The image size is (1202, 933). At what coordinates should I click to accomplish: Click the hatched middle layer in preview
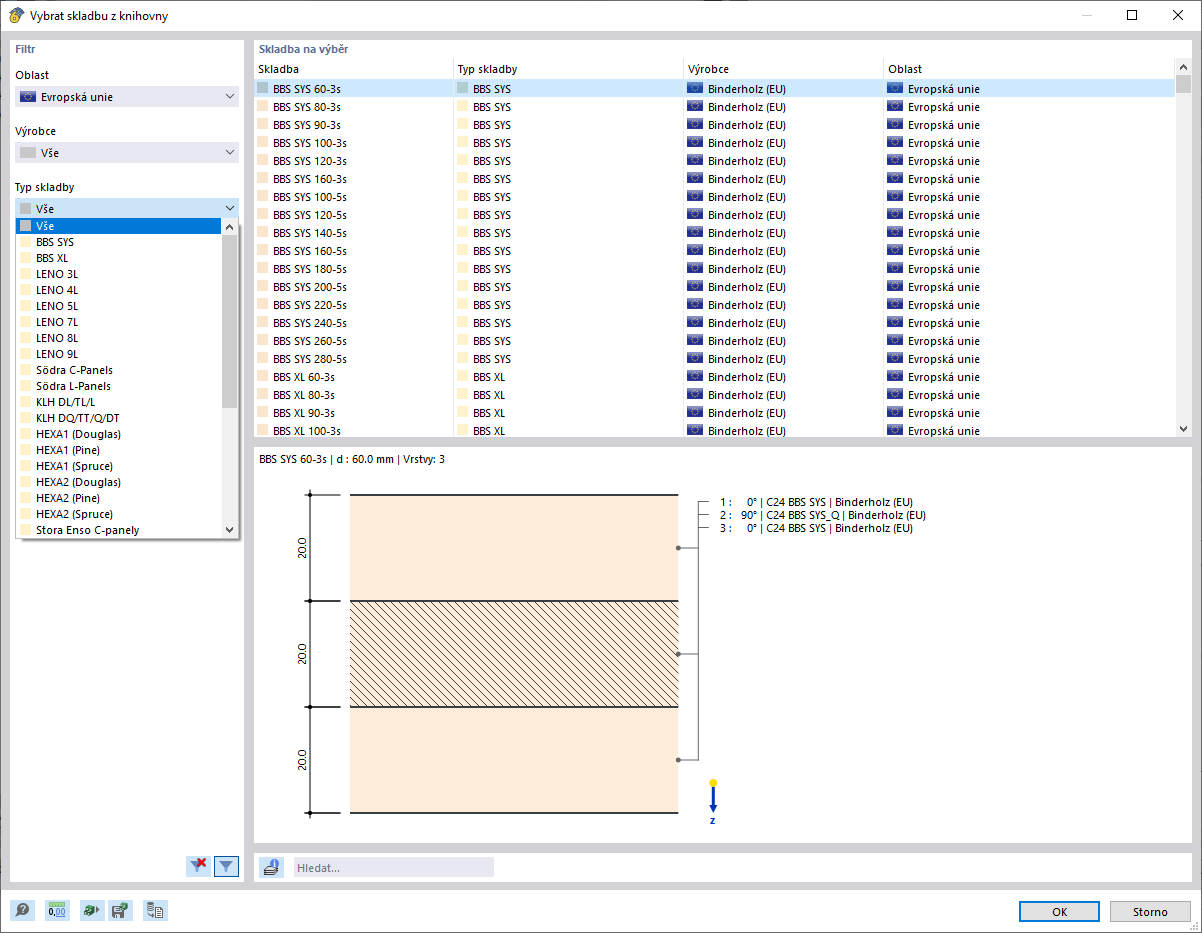tap(514, 654)
